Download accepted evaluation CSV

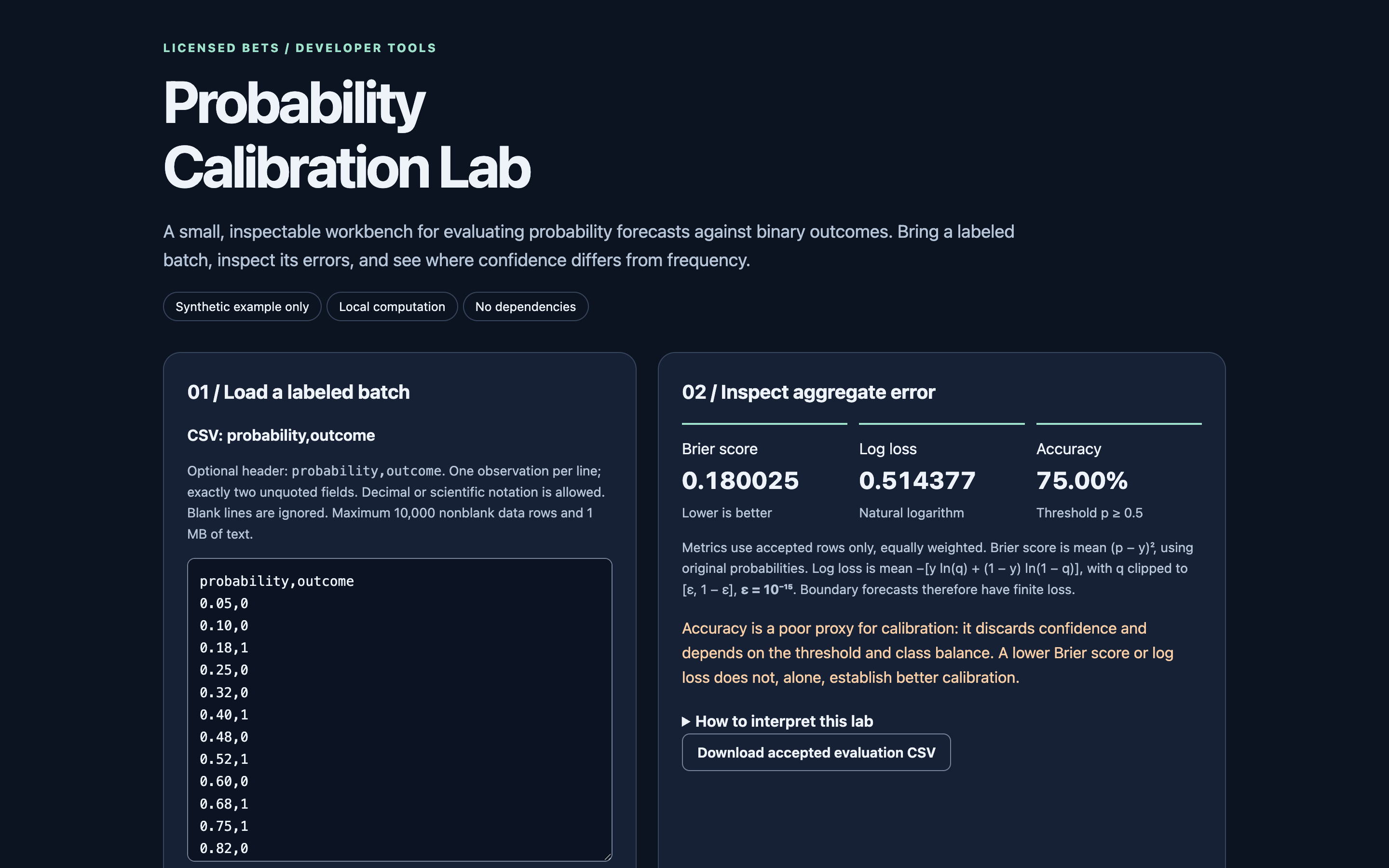pos(816,752)
